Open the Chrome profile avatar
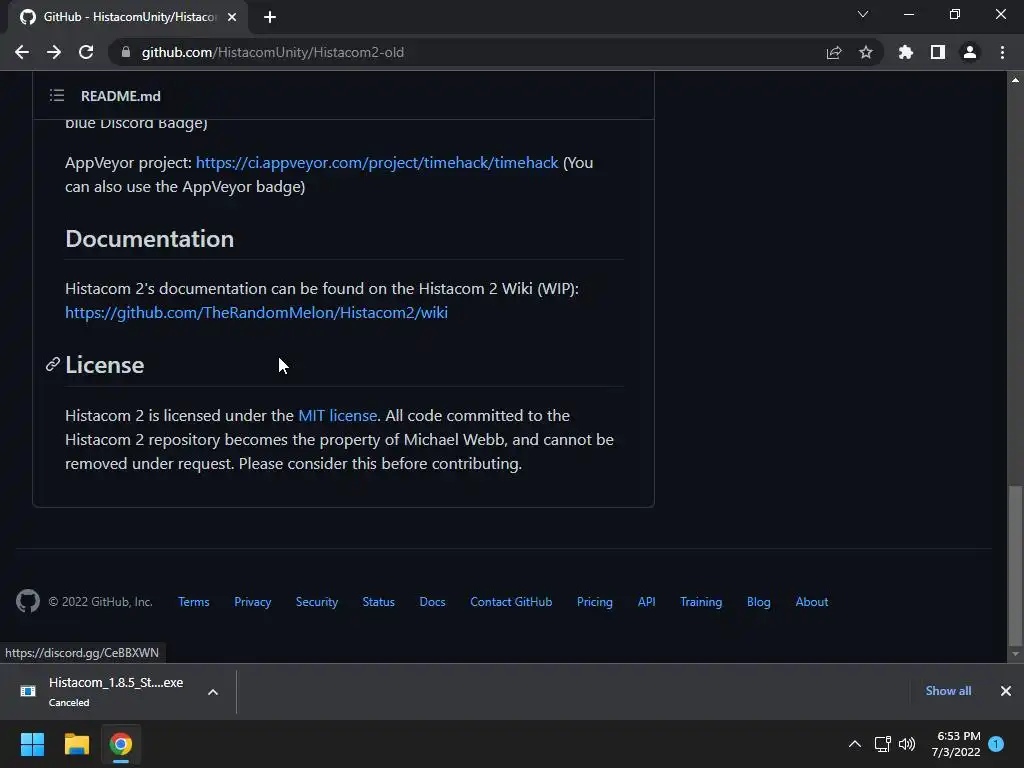Viewport: 1024px width, 768px height. [x=970, y=52]
